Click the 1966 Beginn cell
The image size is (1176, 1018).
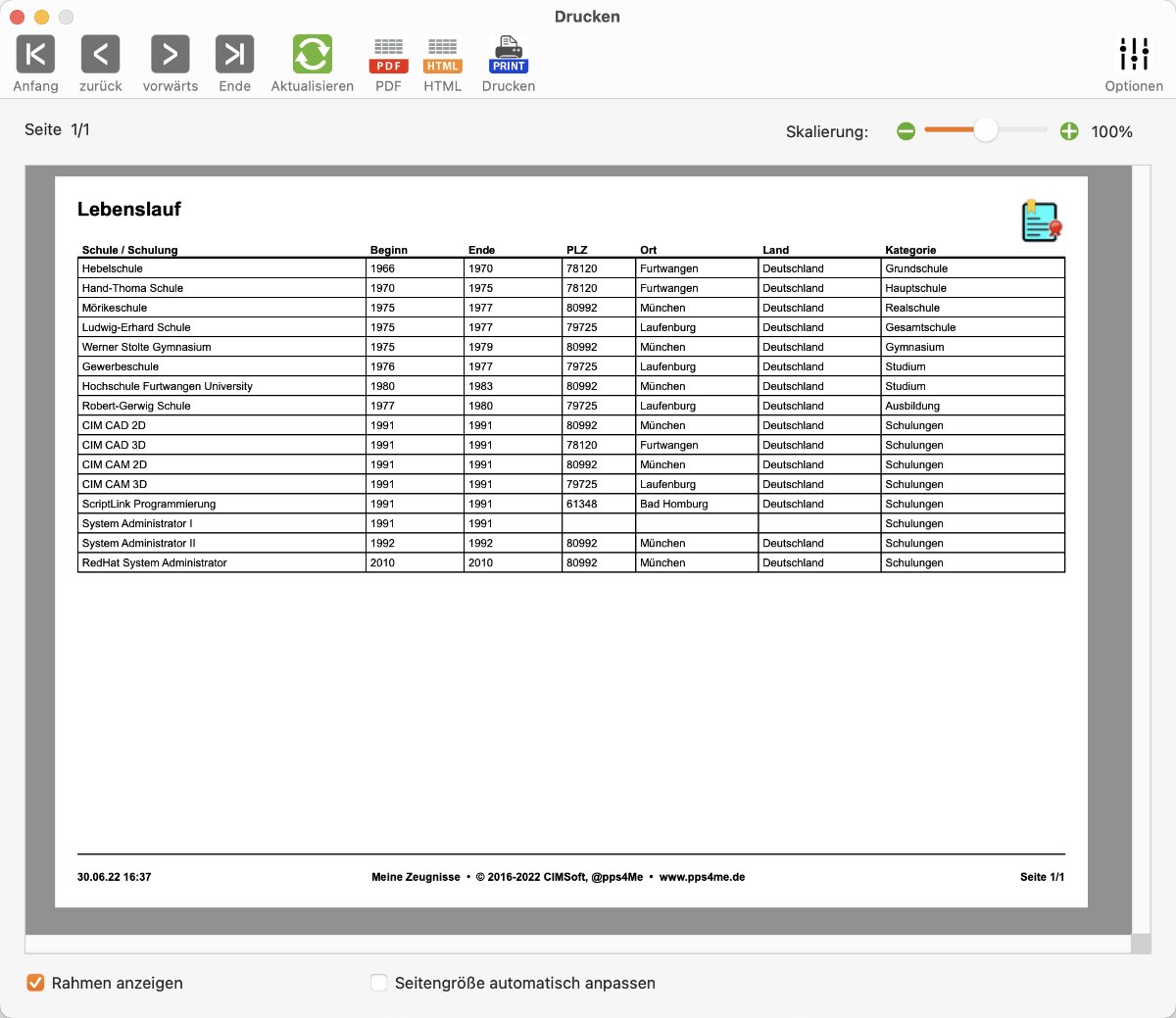(415, 268)
